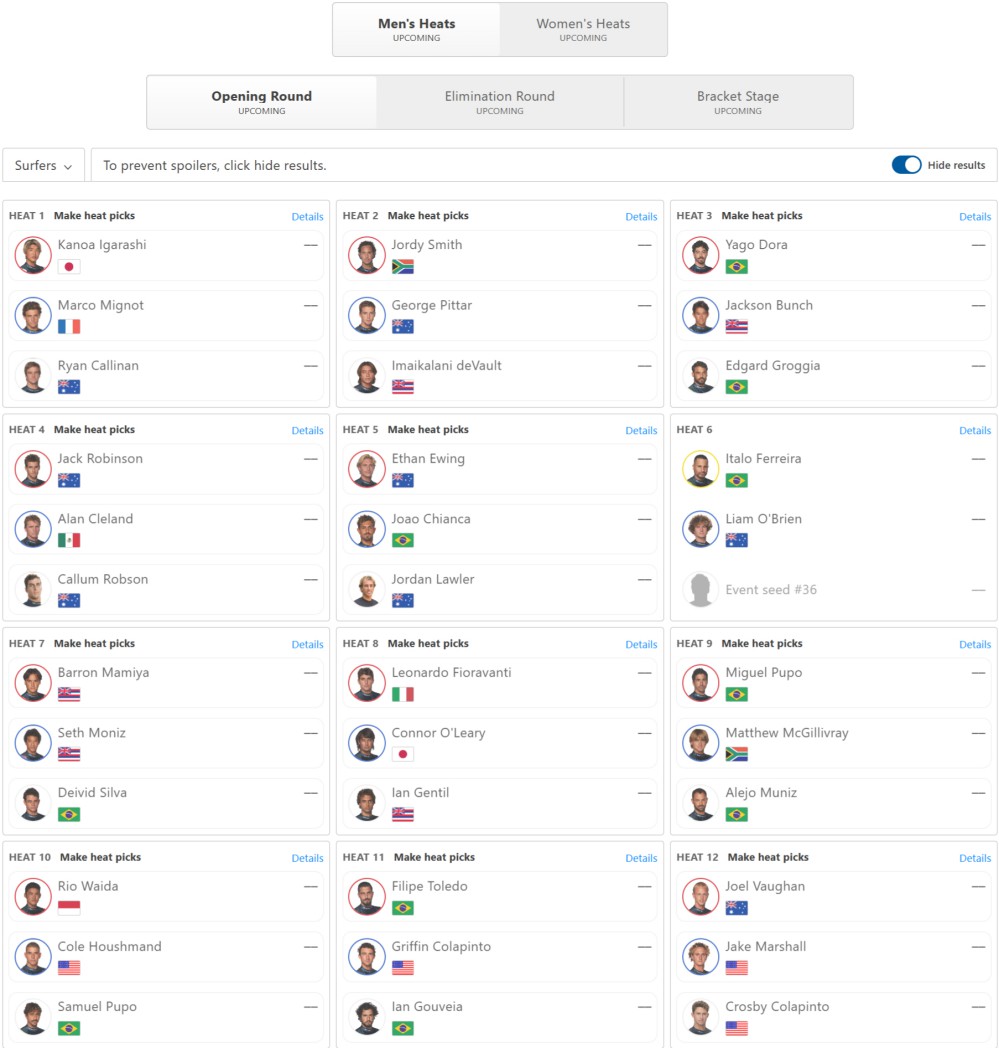
Task: Select the Ethan Ewing surfer row
Action: click(500, 469)
